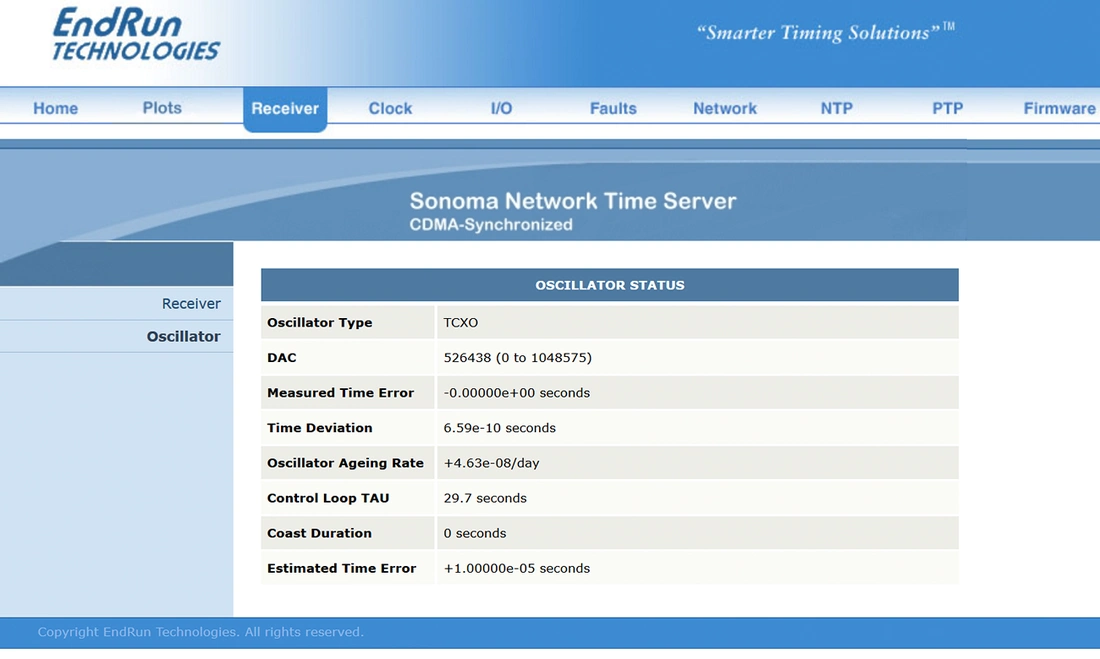The image size is (1100, 659).
Task: Click the Oscillator Status table header
Action: click(x=610, y=285)
